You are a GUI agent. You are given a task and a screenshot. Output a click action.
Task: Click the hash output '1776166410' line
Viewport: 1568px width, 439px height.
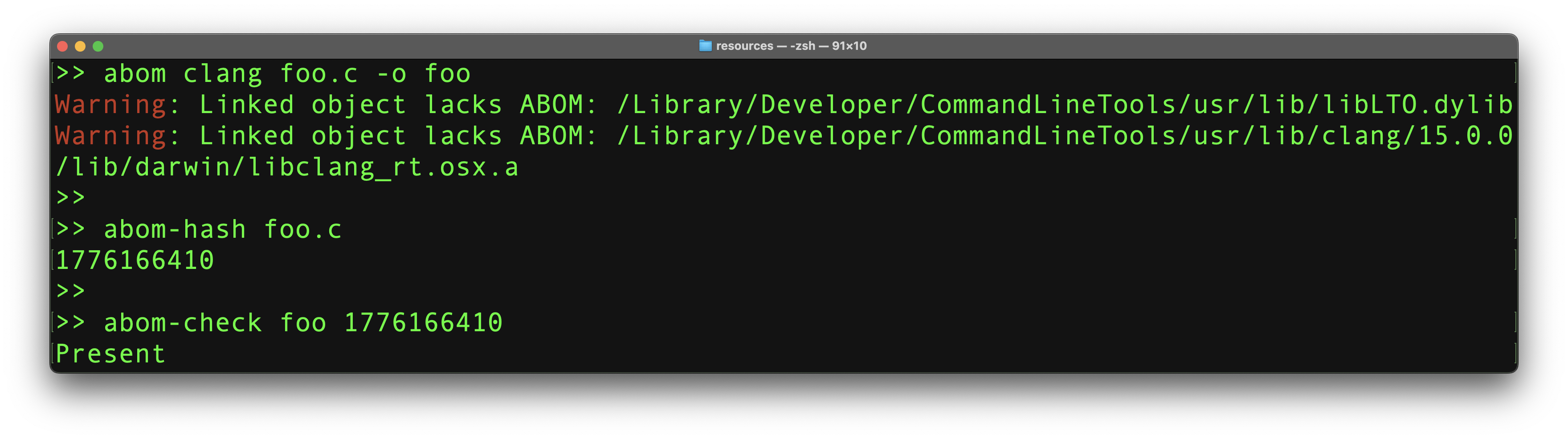click(135, 261)
